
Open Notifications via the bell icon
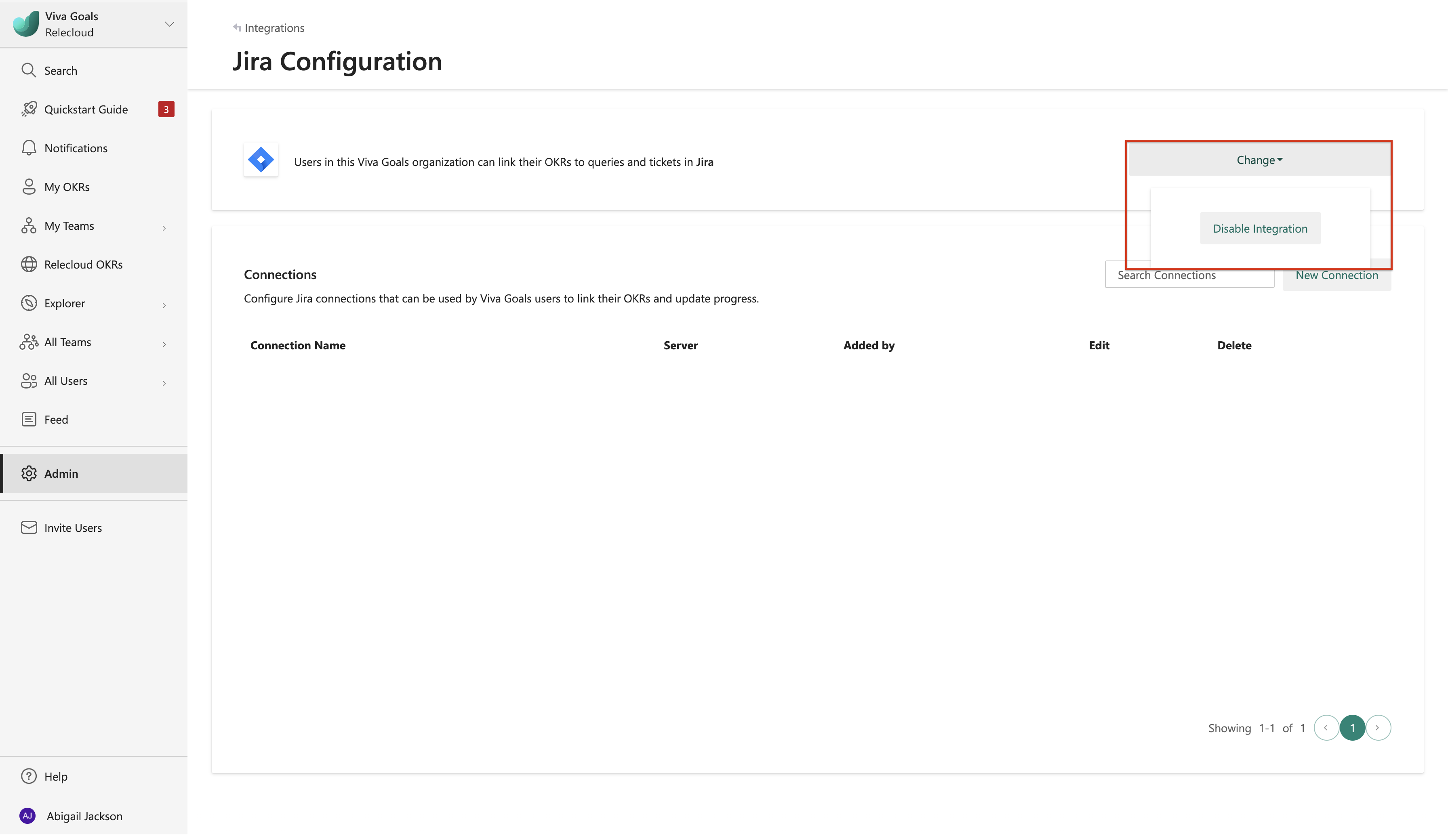(x=29, y=148)
